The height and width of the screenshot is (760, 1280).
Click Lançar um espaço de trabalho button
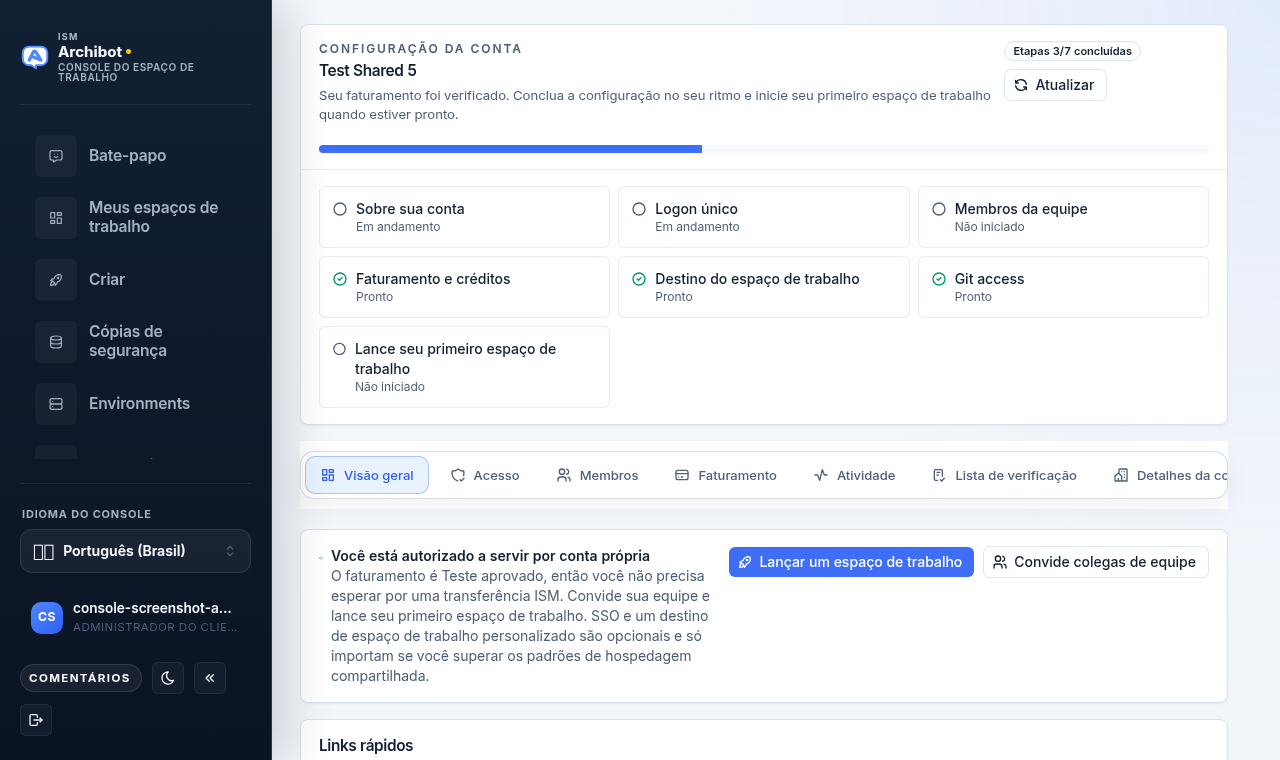(851, 562)
